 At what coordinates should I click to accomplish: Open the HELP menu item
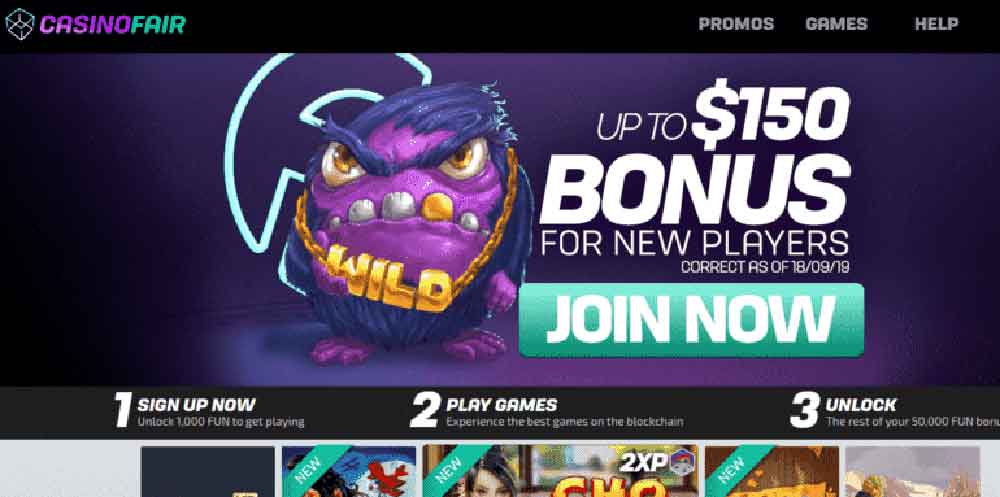click(936, 24)
